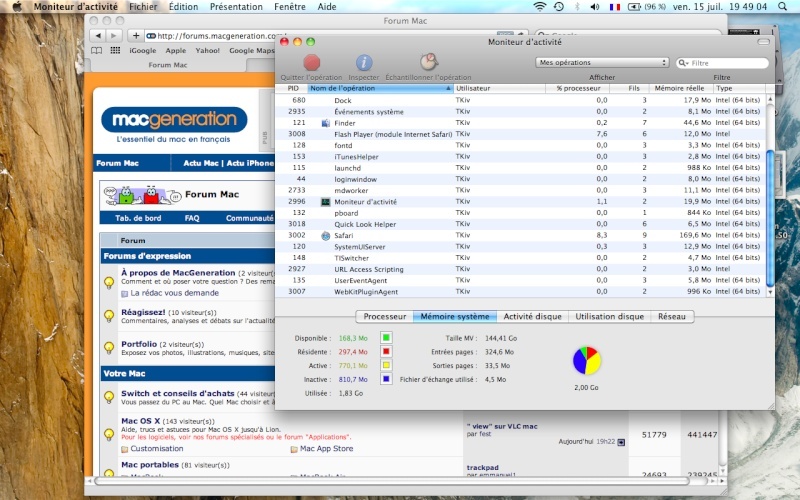The image size is (800, 500).
Task: Open the Réagissez! forum link
Action: 143,312
